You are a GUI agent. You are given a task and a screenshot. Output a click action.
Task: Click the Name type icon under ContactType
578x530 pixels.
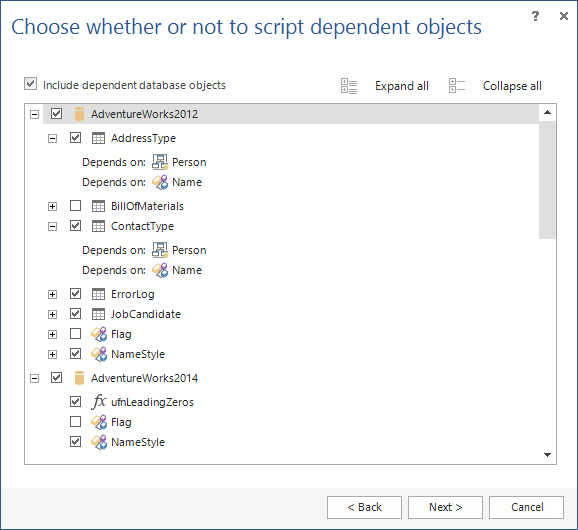pyautogui.click(x=160, y=270)
